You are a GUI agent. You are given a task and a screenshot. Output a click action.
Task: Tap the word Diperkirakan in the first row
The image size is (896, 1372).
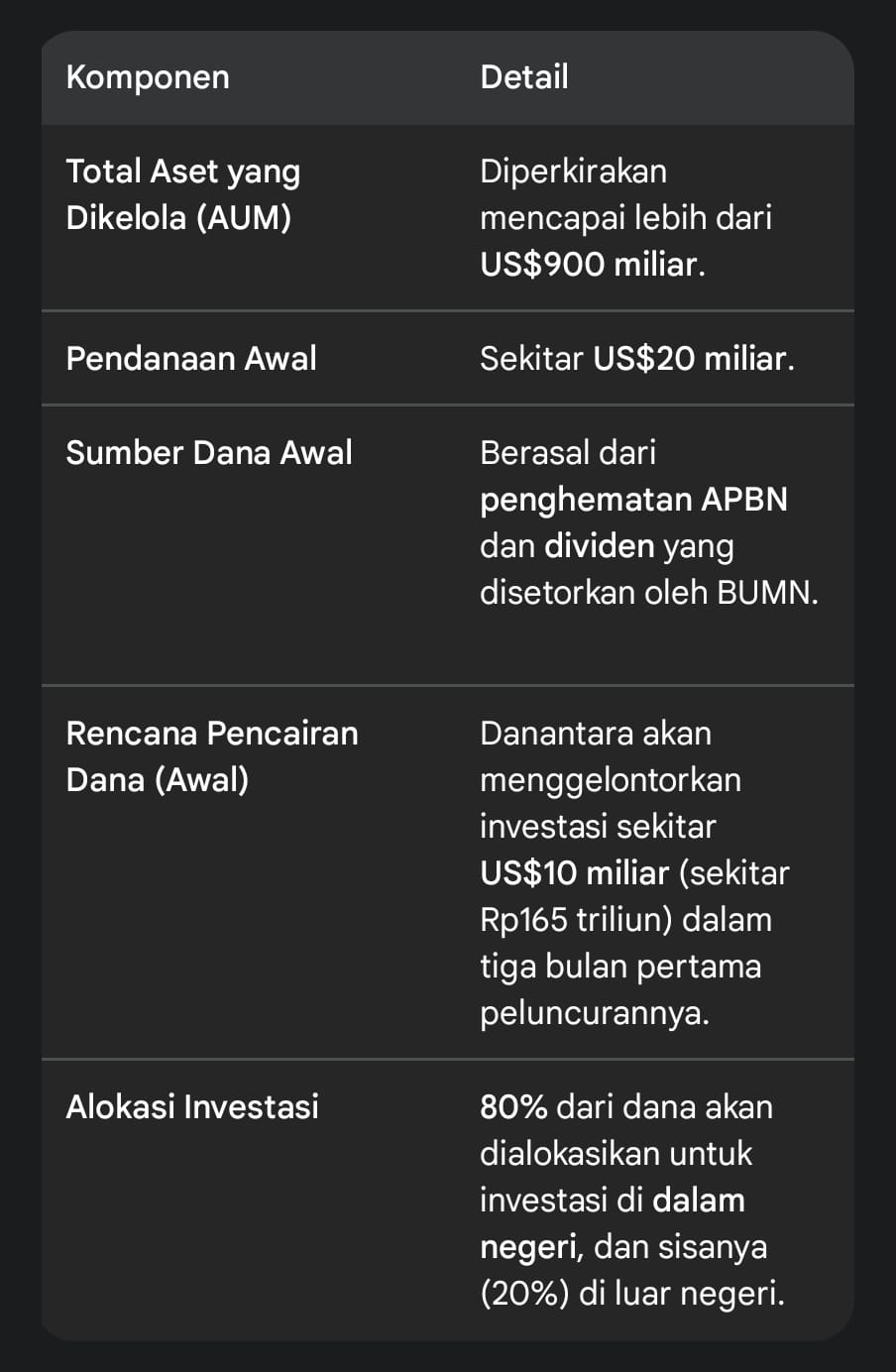[573, 171]
